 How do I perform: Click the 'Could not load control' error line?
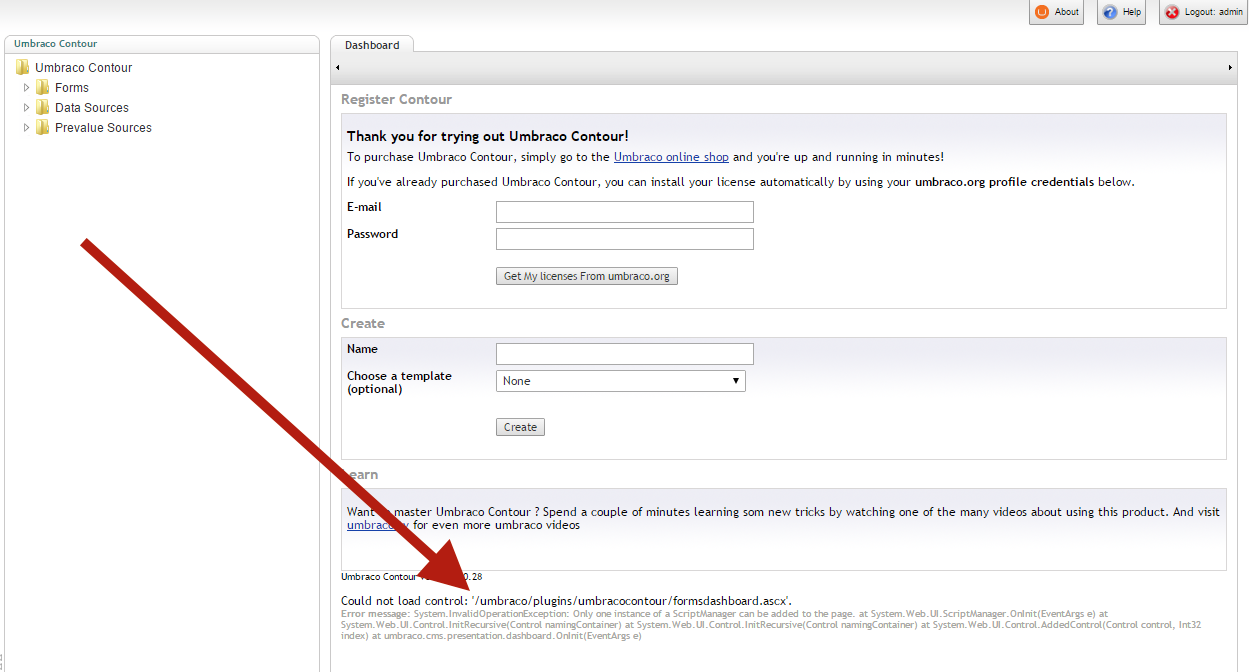pos(568,600)
